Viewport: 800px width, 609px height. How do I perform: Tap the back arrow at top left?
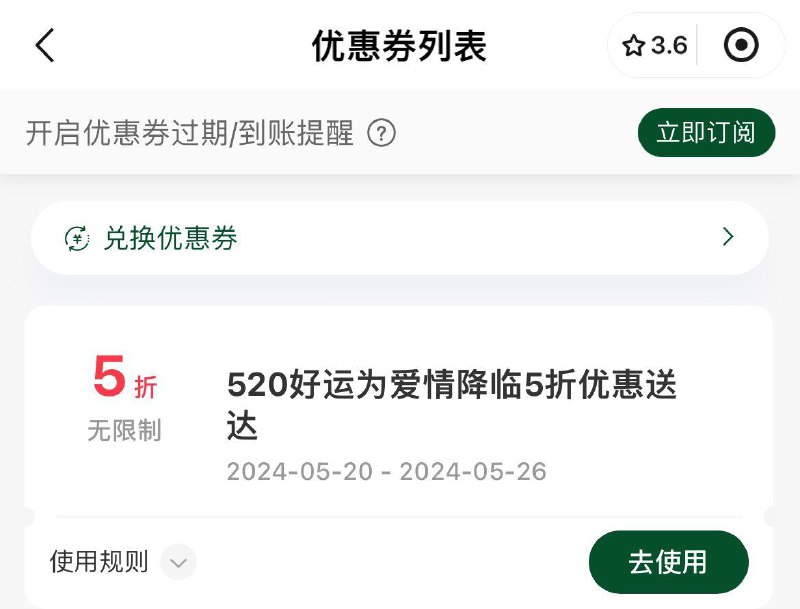tap(45, 45)
